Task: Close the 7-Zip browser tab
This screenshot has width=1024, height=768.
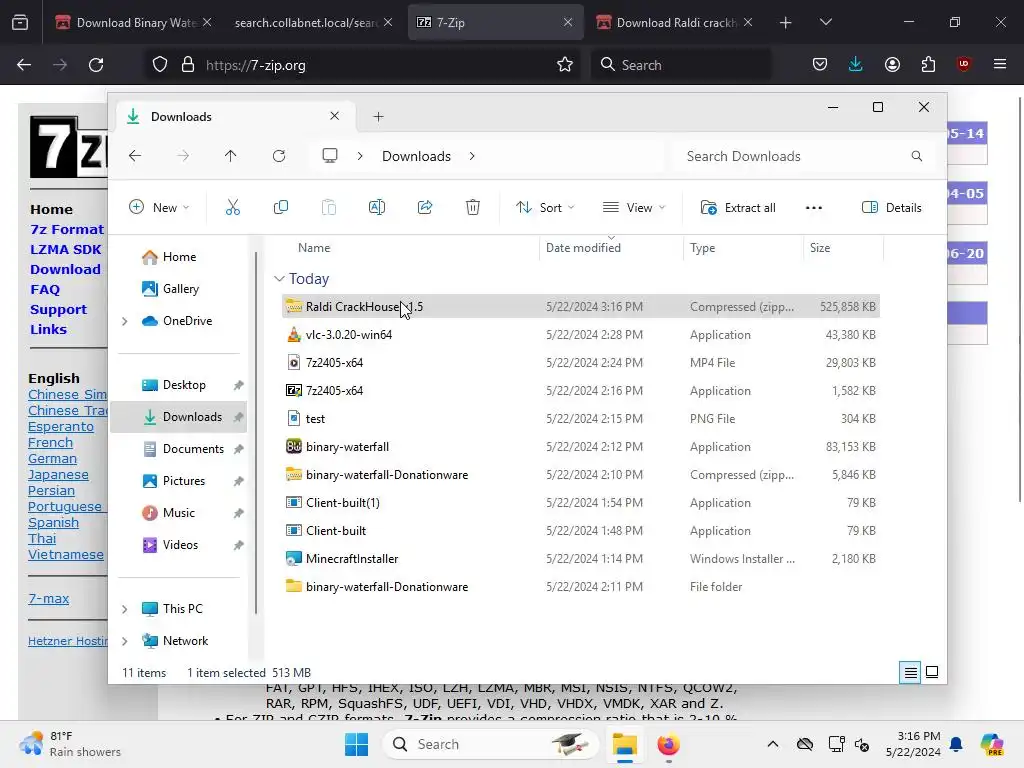Action: click(568, 22)
